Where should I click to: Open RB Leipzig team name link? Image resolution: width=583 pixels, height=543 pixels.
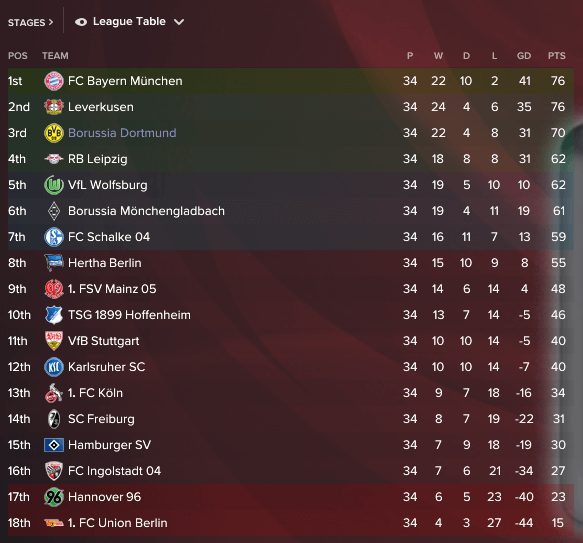pos(97,159)
